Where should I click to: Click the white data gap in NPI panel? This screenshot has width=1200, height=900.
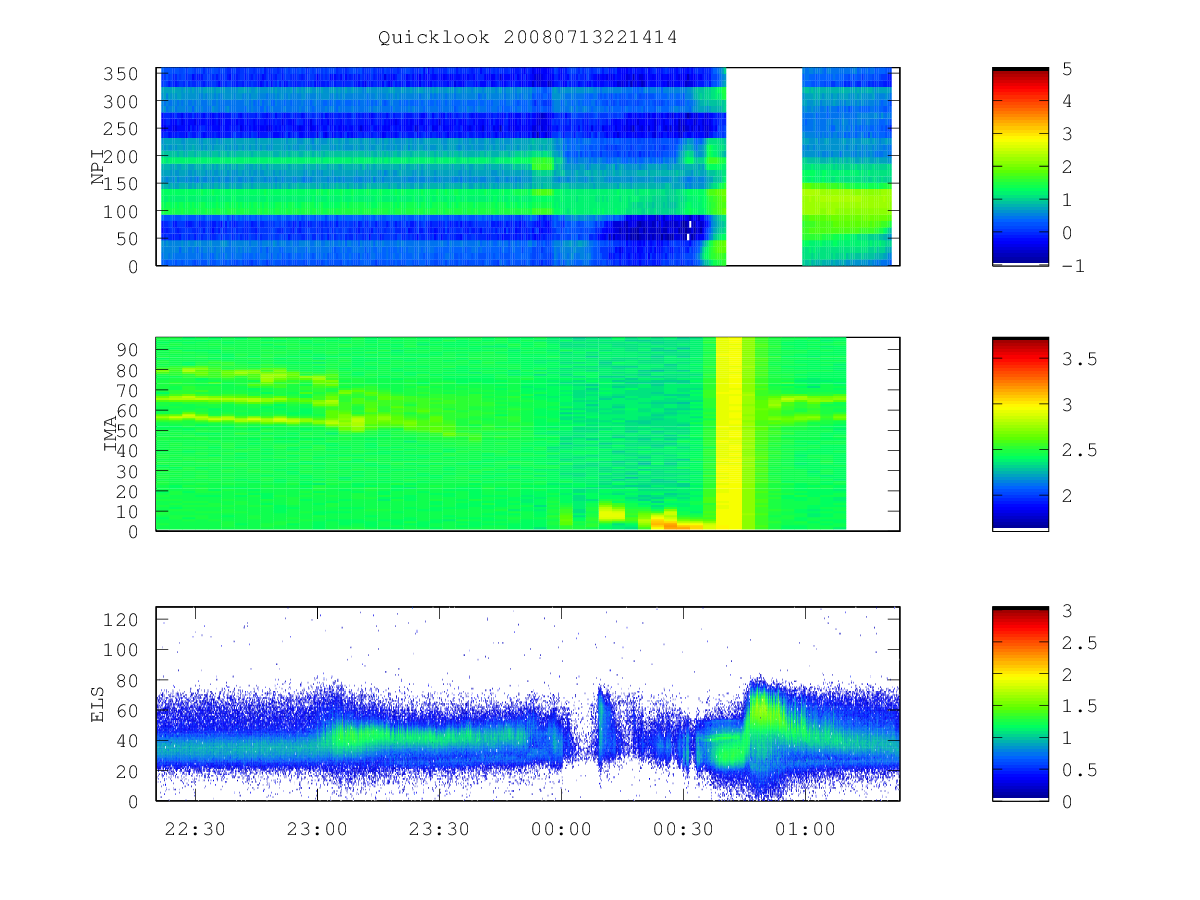764,167
